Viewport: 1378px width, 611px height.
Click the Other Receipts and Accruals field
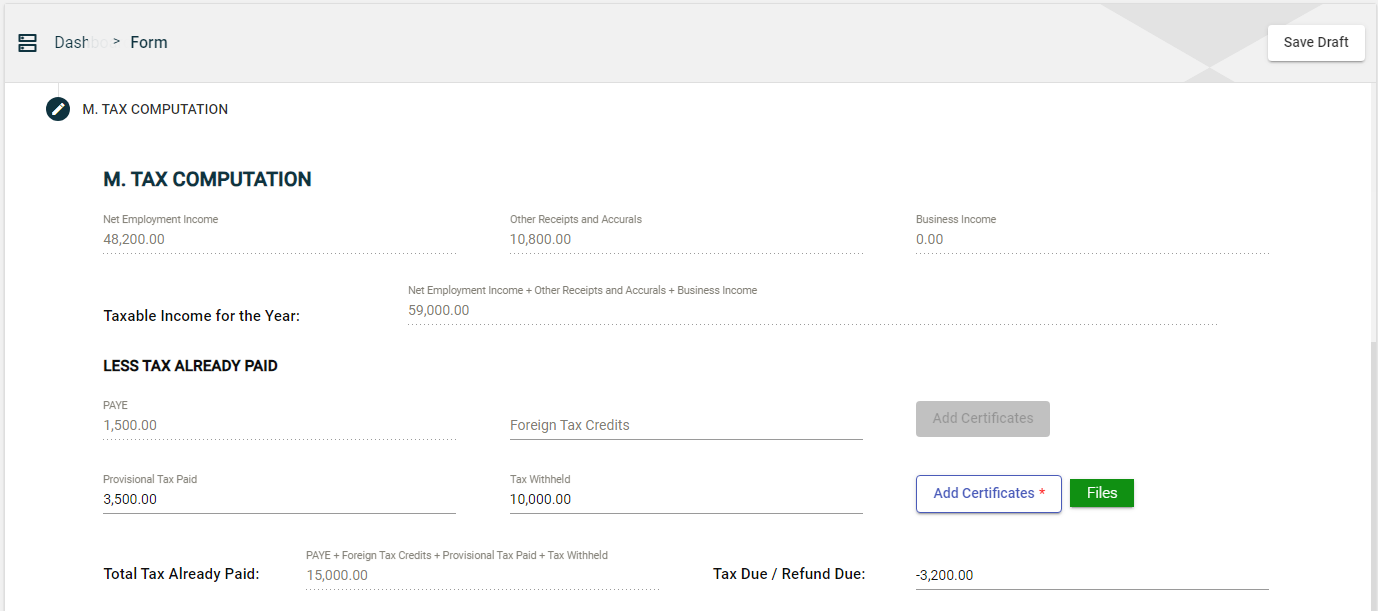[x=686, y=240]
